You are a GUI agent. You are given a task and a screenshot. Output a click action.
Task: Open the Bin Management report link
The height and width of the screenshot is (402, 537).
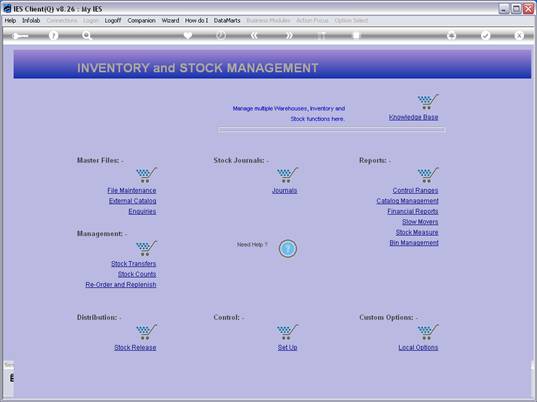(414, 243)
